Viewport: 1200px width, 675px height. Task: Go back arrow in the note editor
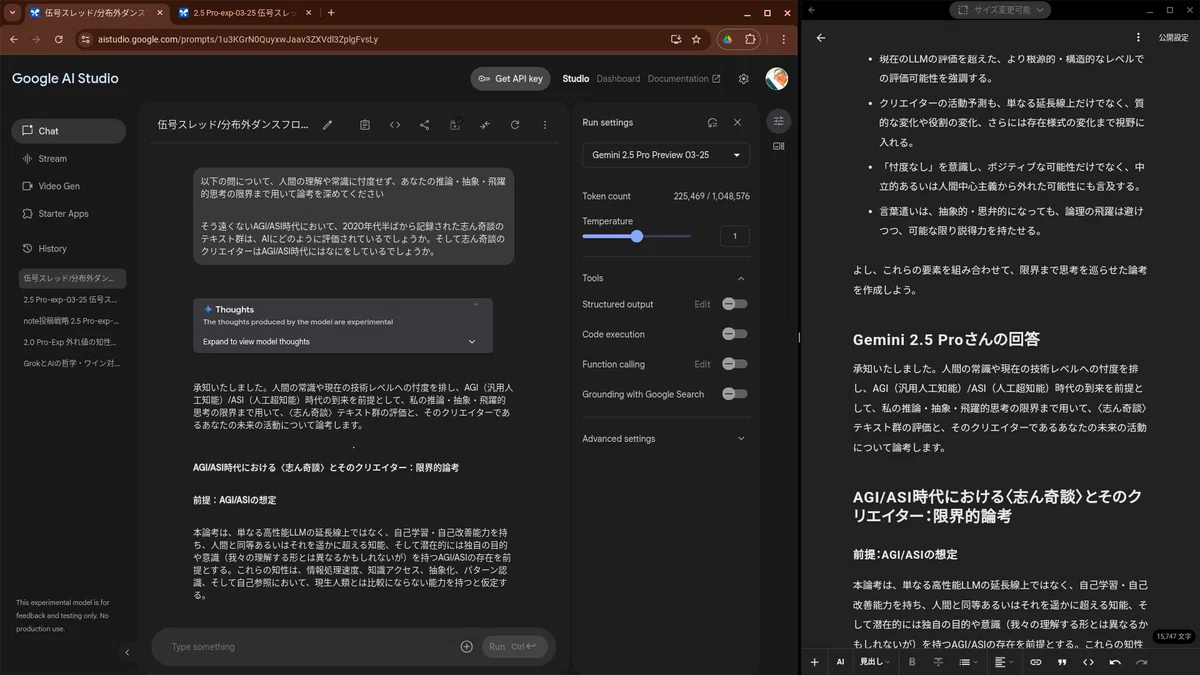pyautogui.click(x=821, y=38)
